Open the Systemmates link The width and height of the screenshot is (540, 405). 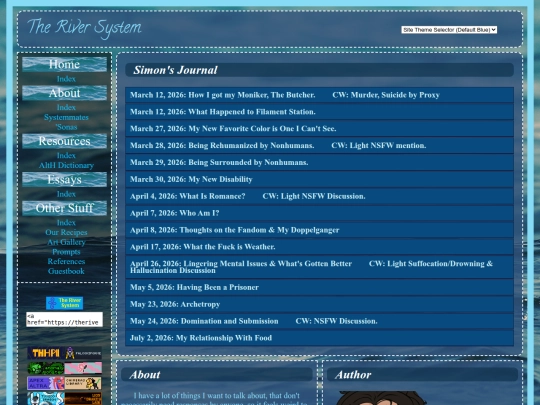66,117
